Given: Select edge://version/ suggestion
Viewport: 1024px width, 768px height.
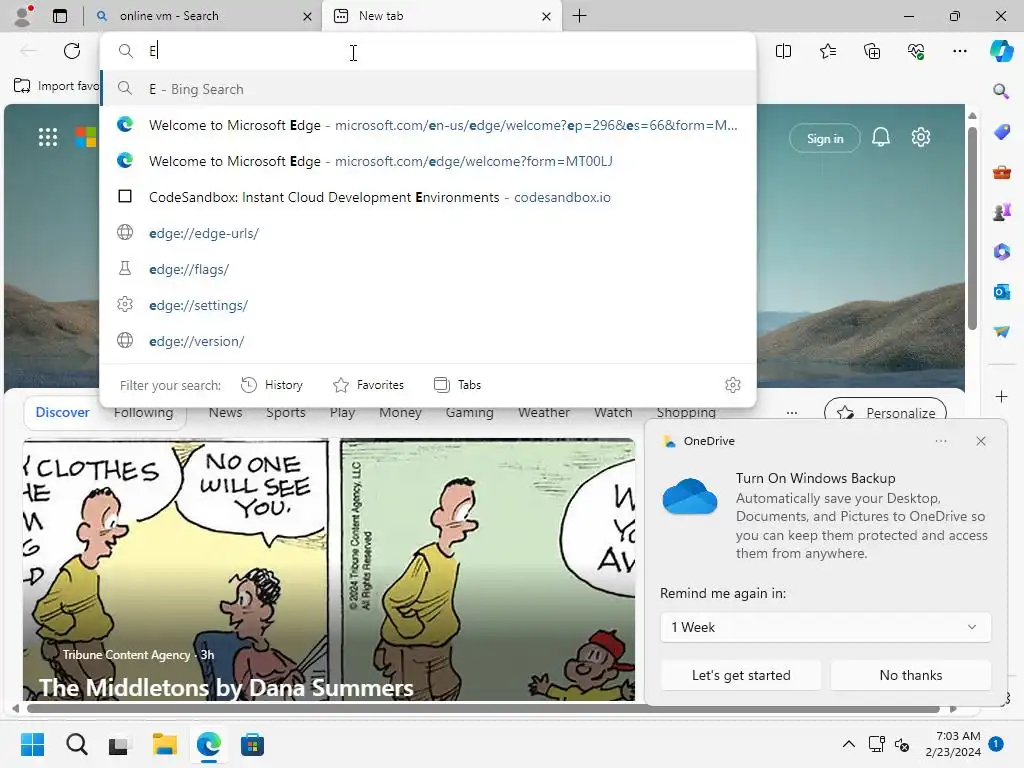Looking at the screenshot, I should click(x=428, y=341).
